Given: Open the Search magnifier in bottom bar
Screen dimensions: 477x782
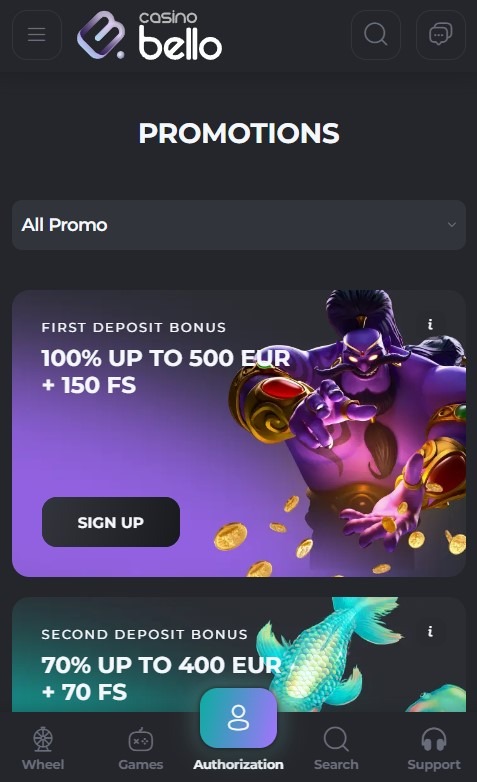Looking at the screenshot, I should (x=336, y=739).
